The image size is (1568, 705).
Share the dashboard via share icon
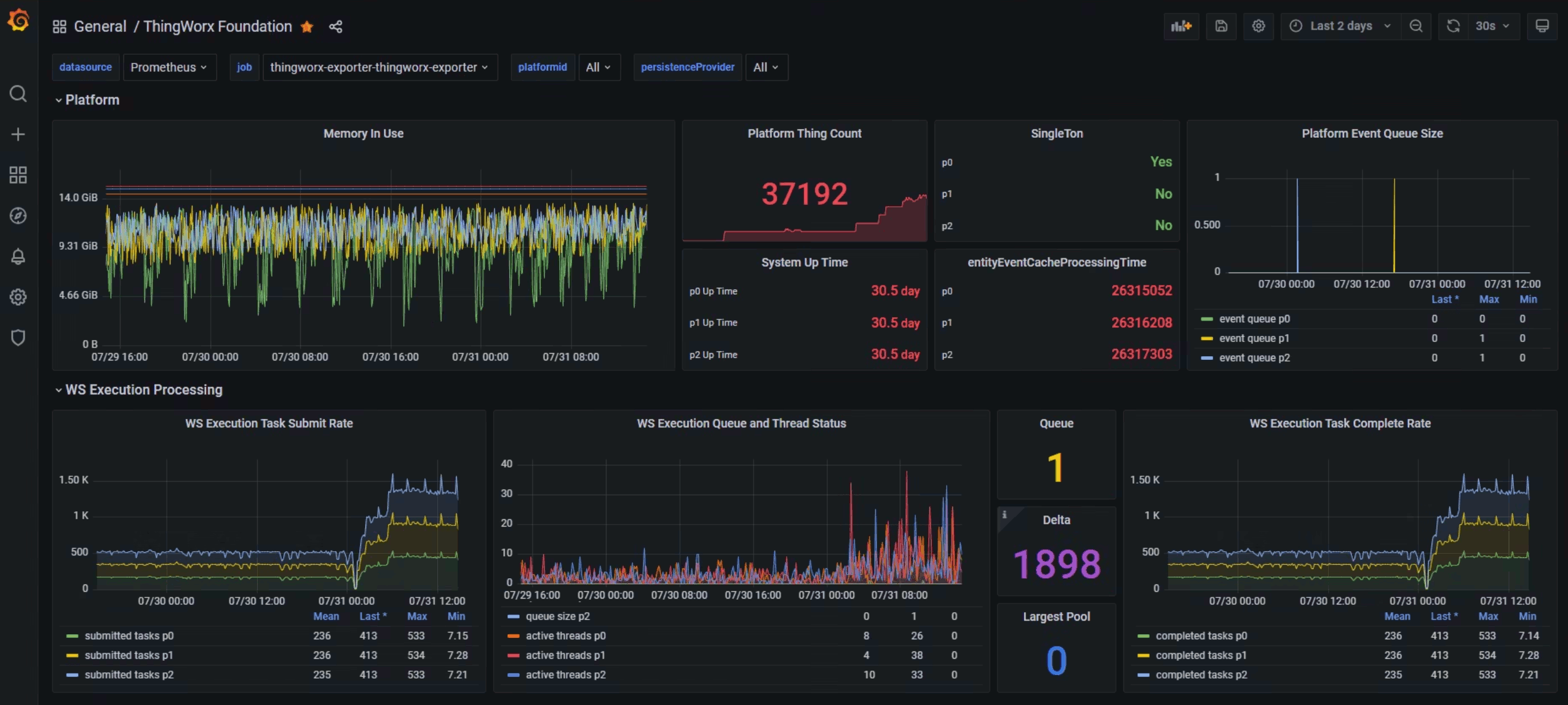pyautogui.click(x=335, y=26)
